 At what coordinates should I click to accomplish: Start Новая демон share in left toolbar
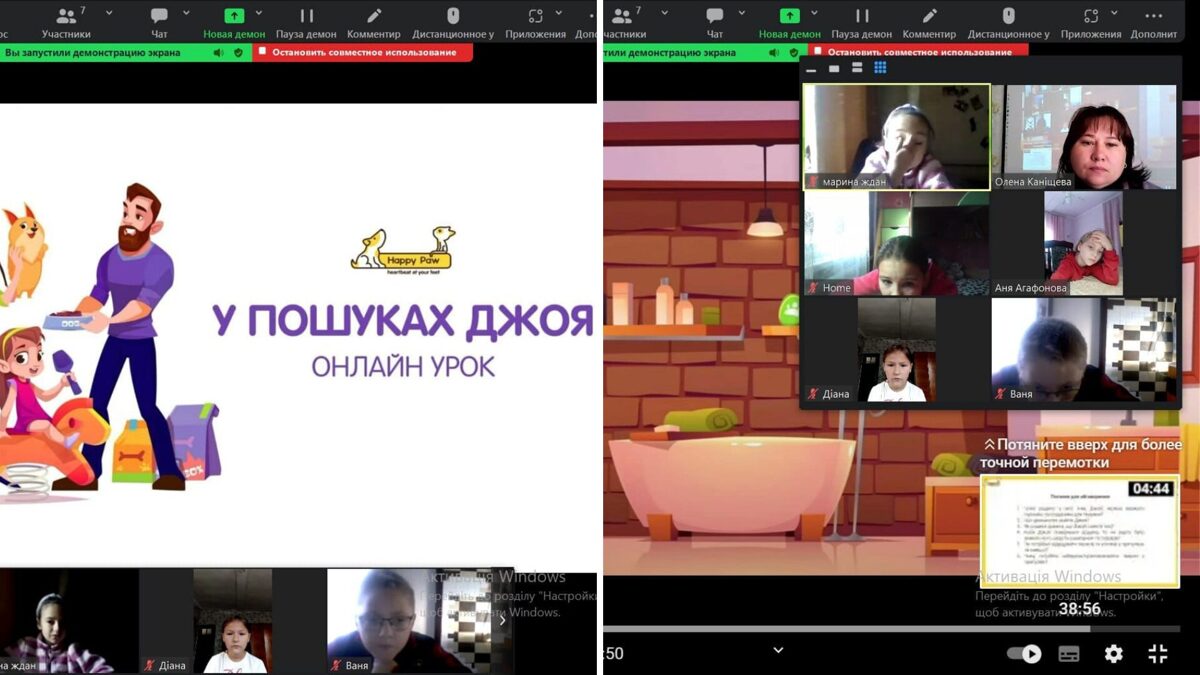(x=234, y=22)
